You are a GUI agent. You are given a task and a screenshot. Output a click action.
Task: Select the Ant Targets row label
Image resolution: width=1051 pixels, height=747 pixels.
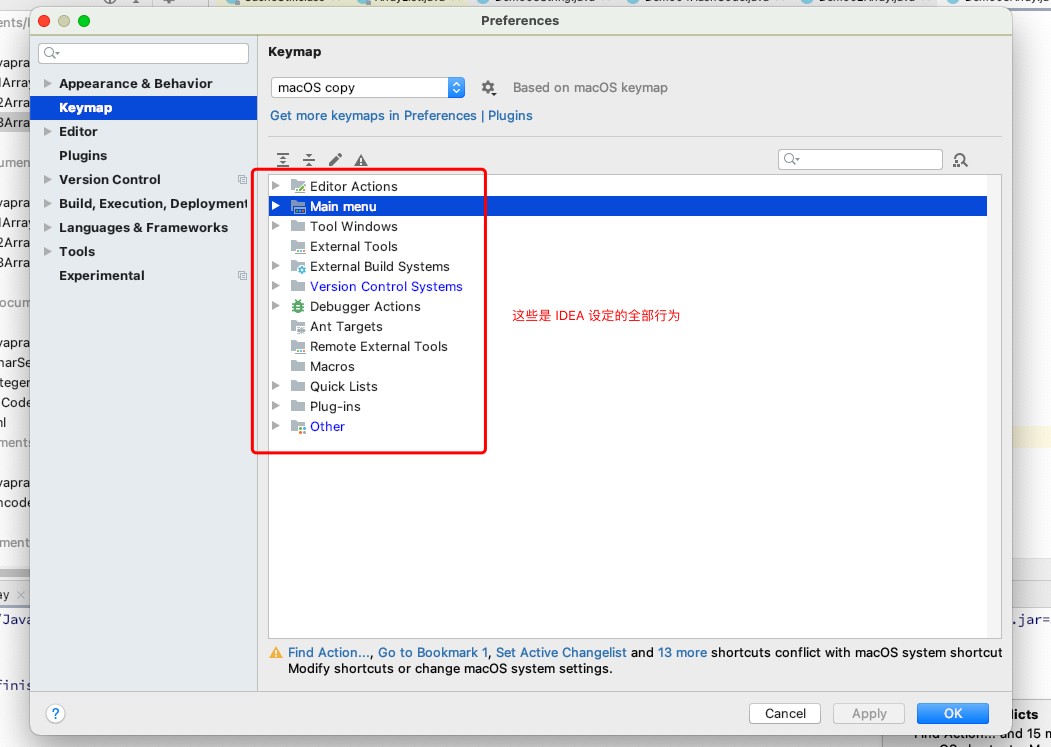pyautogui.click(x=347, y=327)
